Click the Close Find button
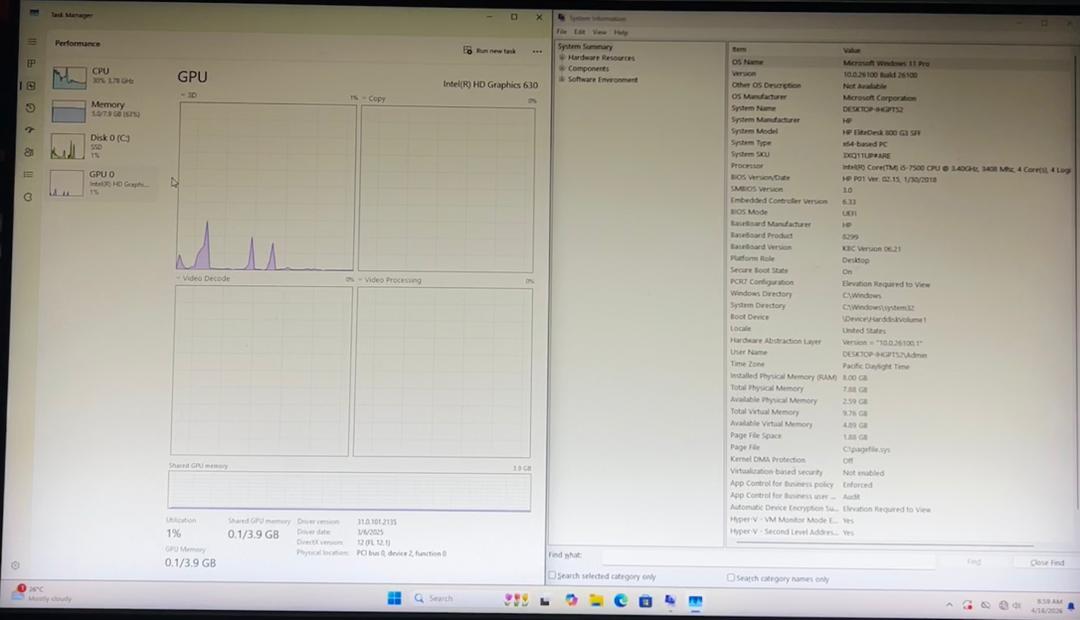This screenshot has height=620, width=1080. (x=1046, y=562)
